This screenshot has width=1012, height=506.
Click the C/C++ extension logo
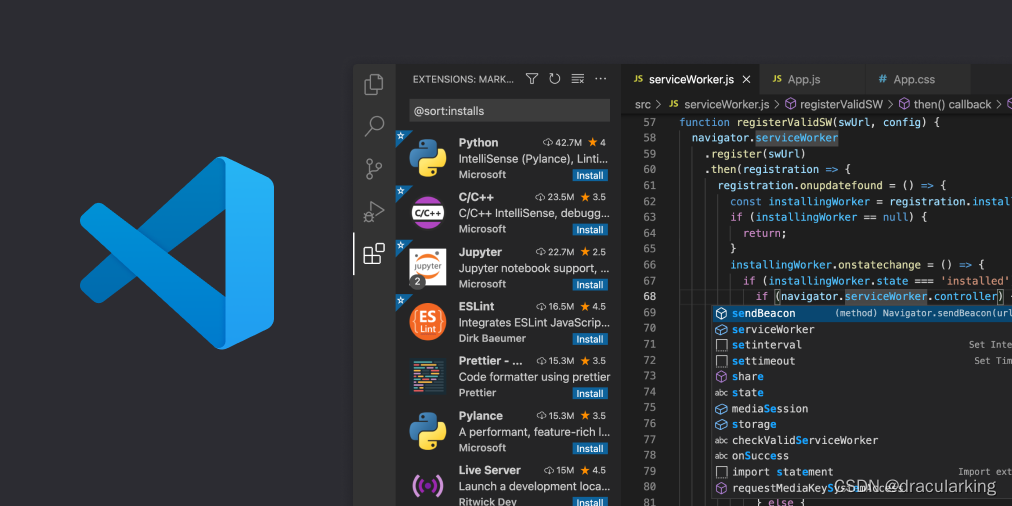tap(427, 213)
